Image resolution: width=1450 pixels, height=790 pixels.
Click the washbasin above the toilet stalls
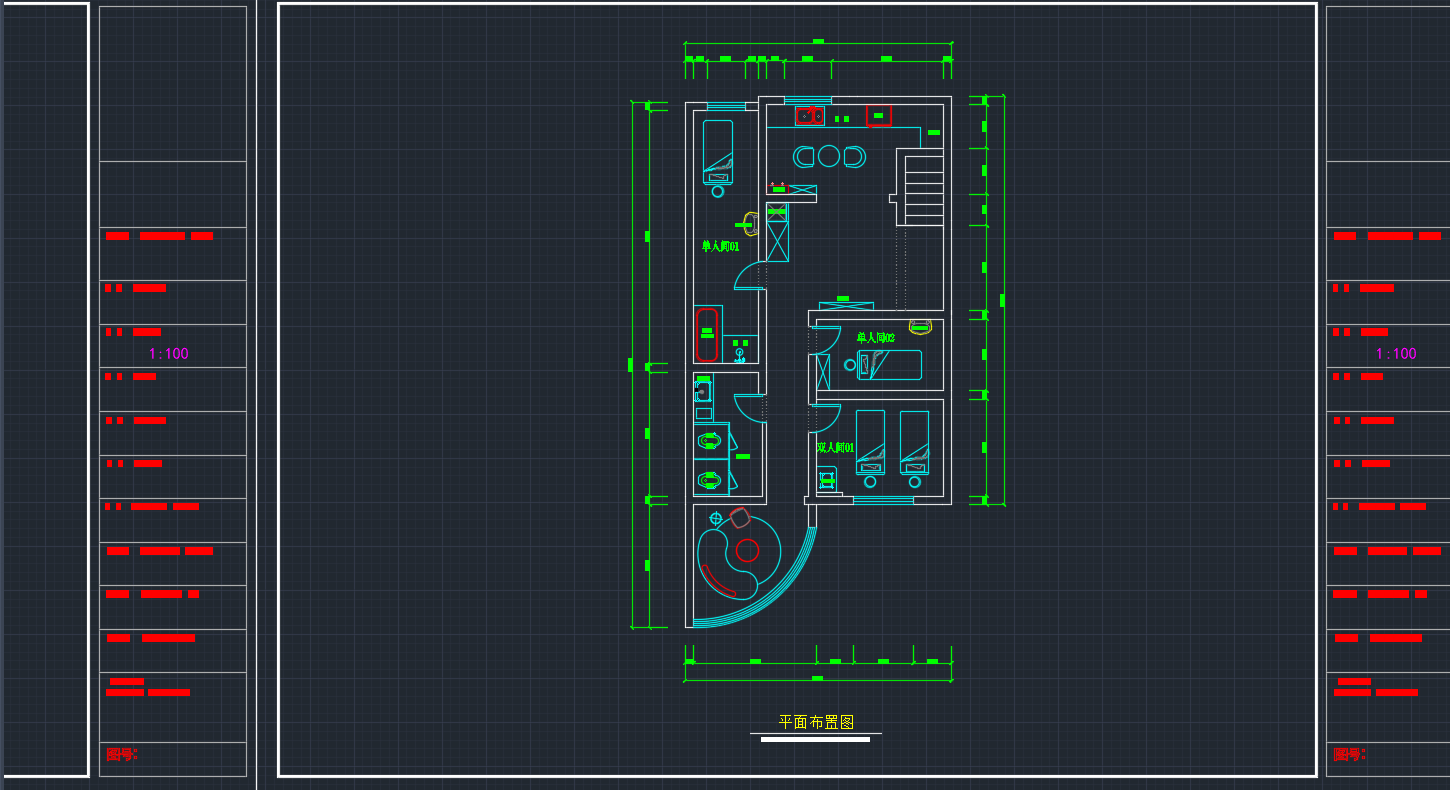[x=703, y=391]
